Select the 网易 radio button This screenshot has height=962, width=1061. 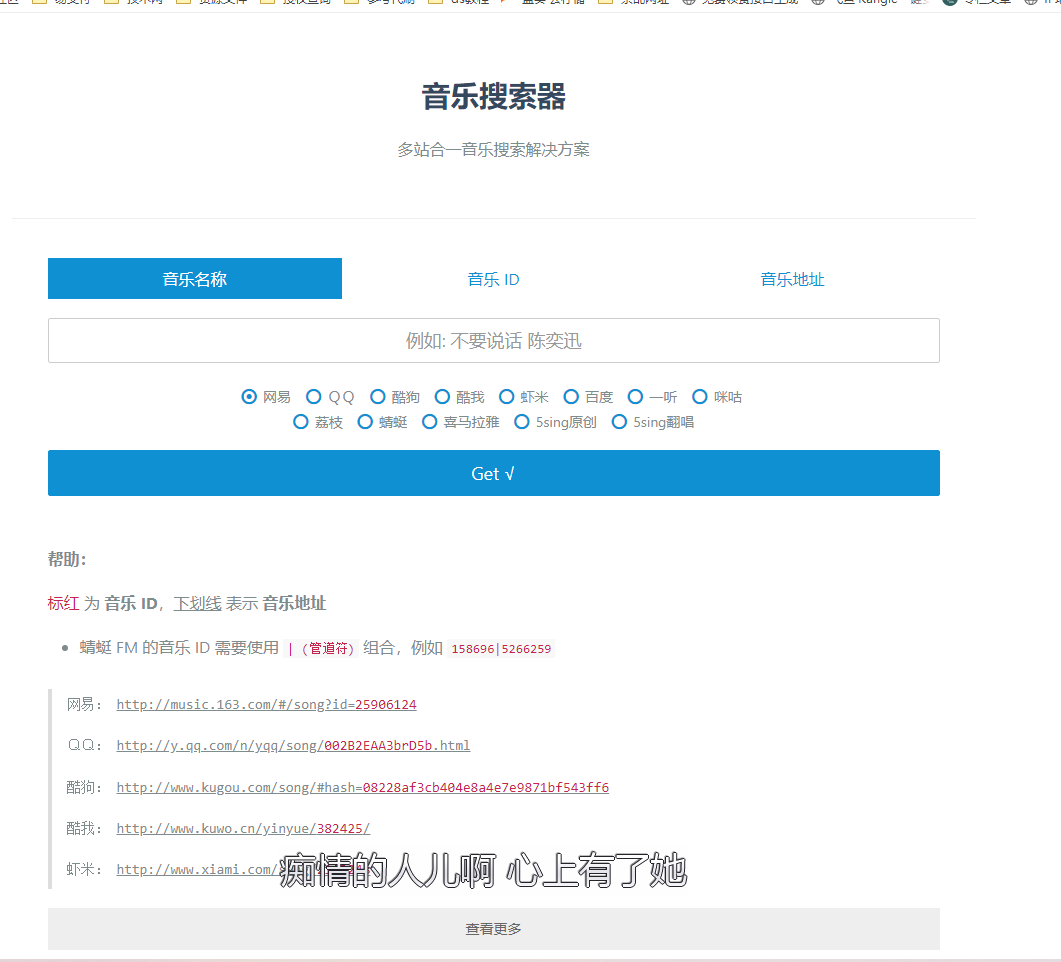point(250,397)
